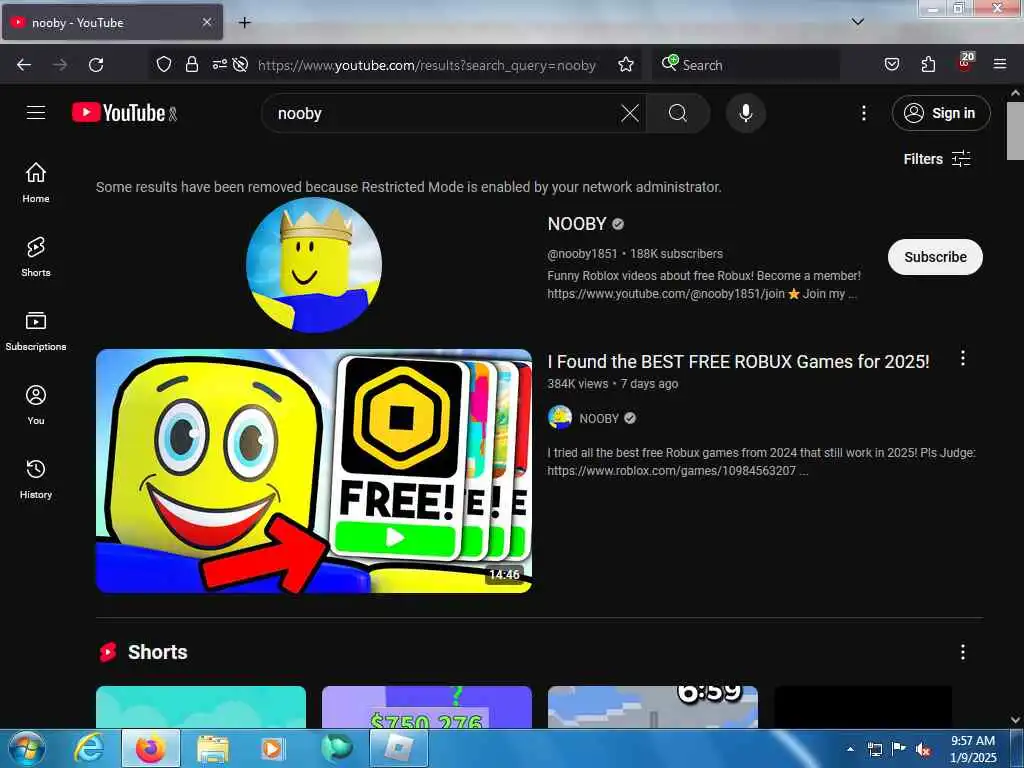Reload the page
Image resolution: width=1024 pixels, height=768 pixels.
(96, 65)
